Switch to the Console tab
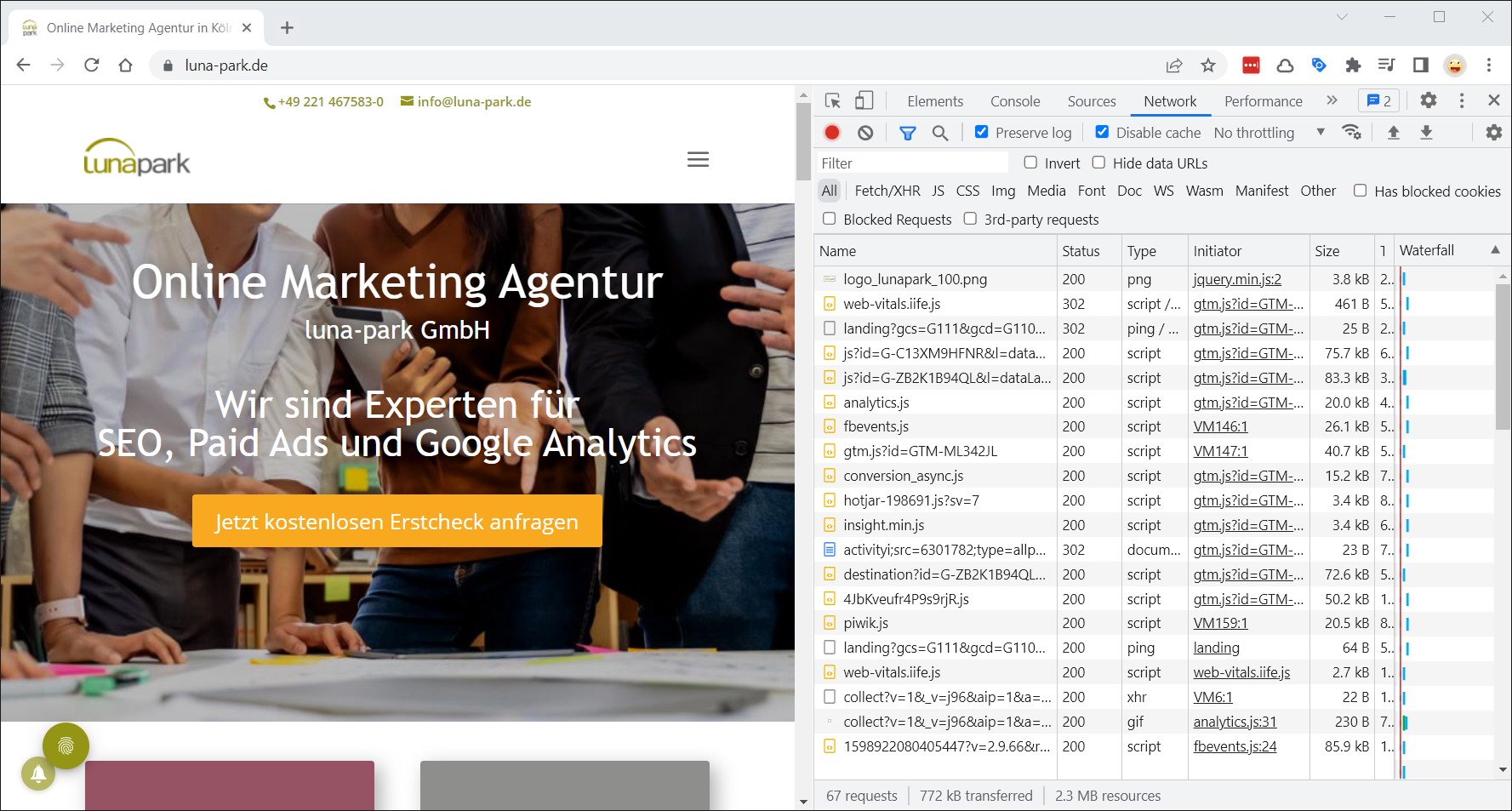1512x811 pixels. pos(1015,101)
